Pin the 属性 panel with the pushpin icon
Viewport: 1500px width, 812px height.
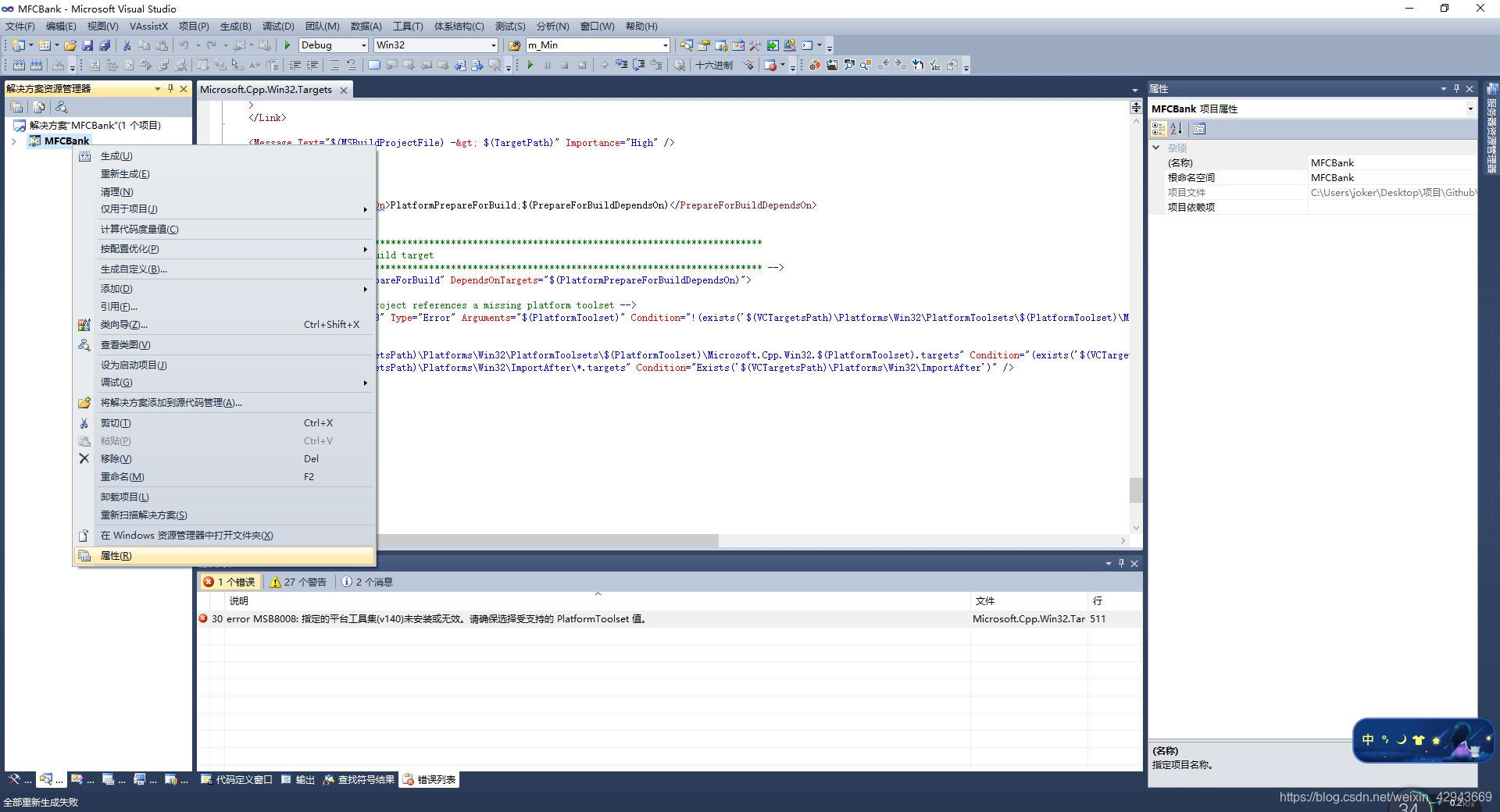tap(1456, 89)
